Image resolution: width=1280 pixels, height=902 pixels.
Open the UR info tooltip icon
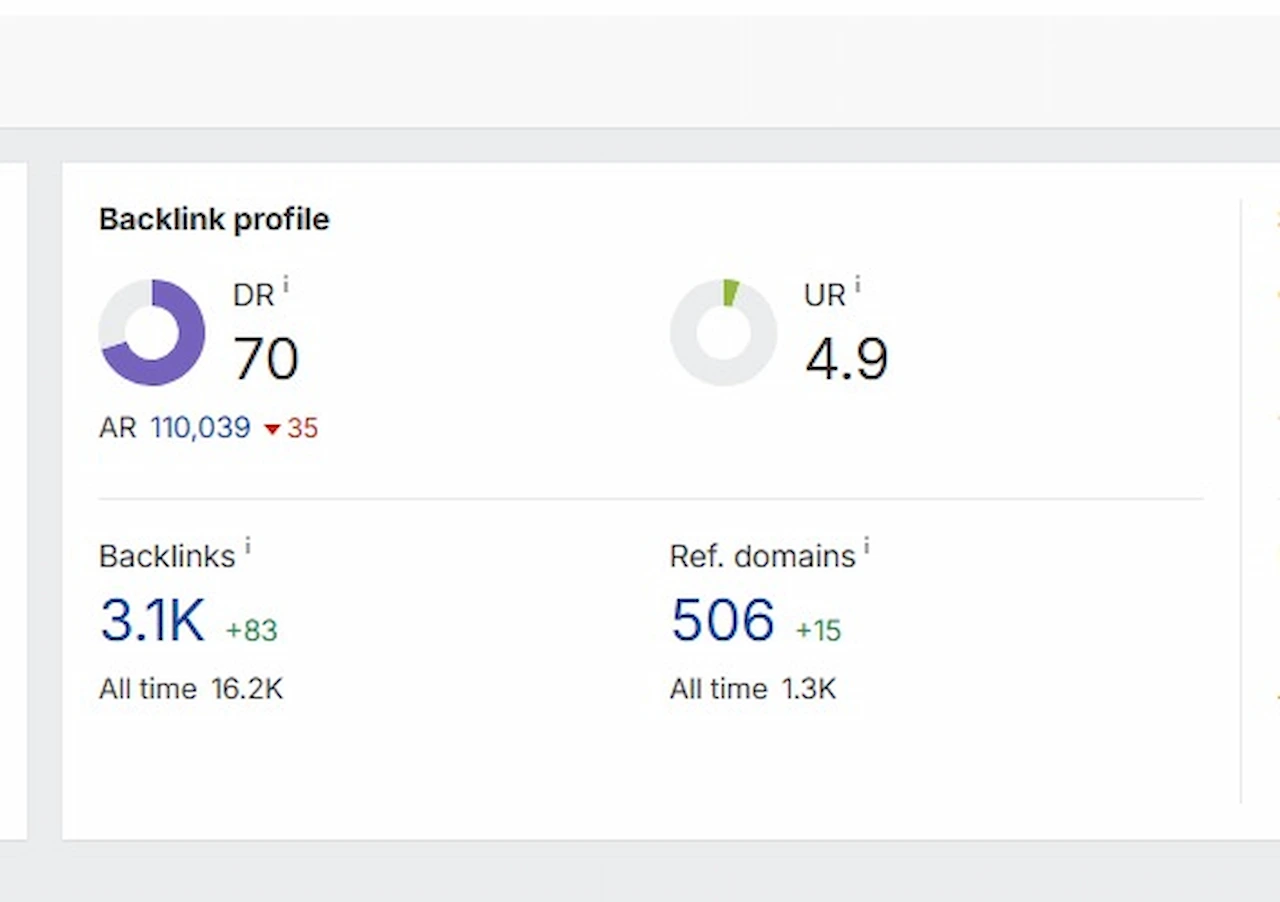(858, 287)
